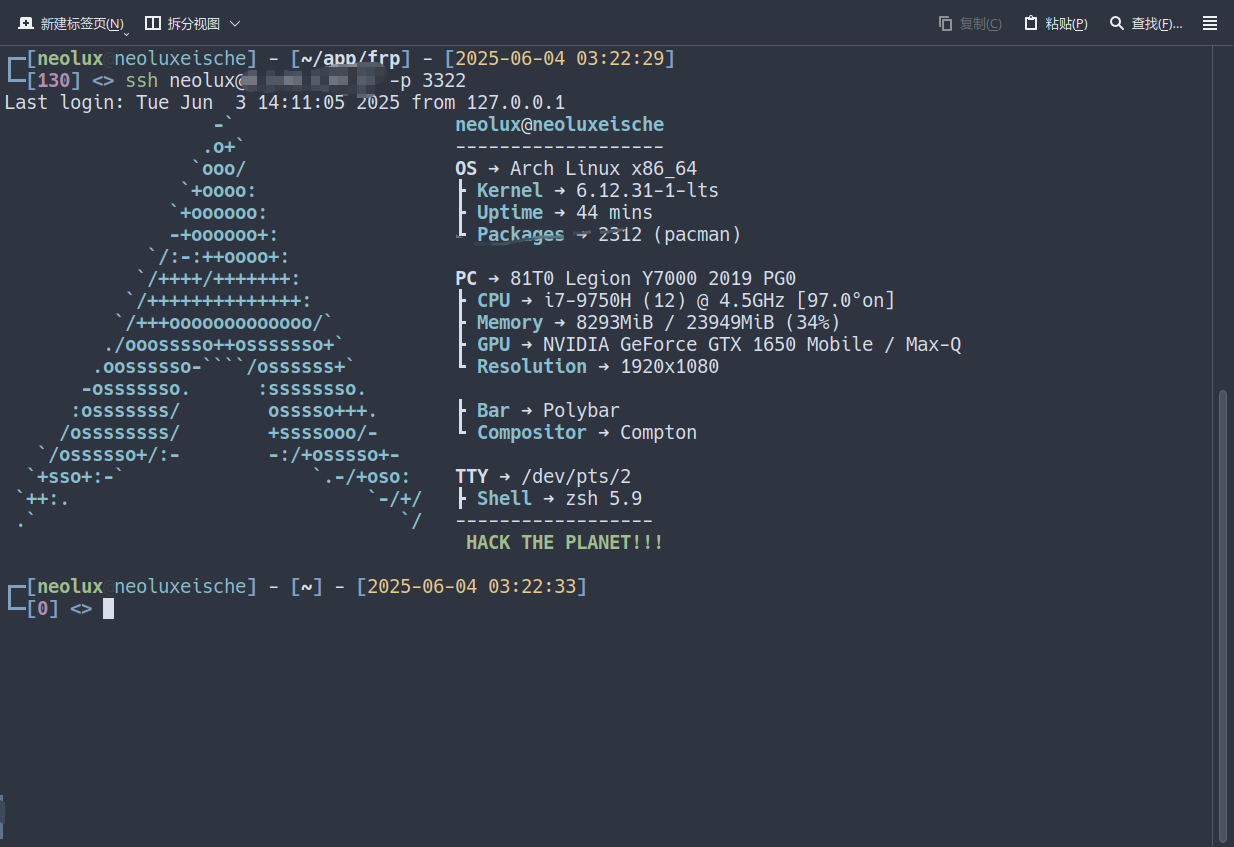Click the block cursor at the prompt
Viewport: 1234px width, 847px height.
108,608
